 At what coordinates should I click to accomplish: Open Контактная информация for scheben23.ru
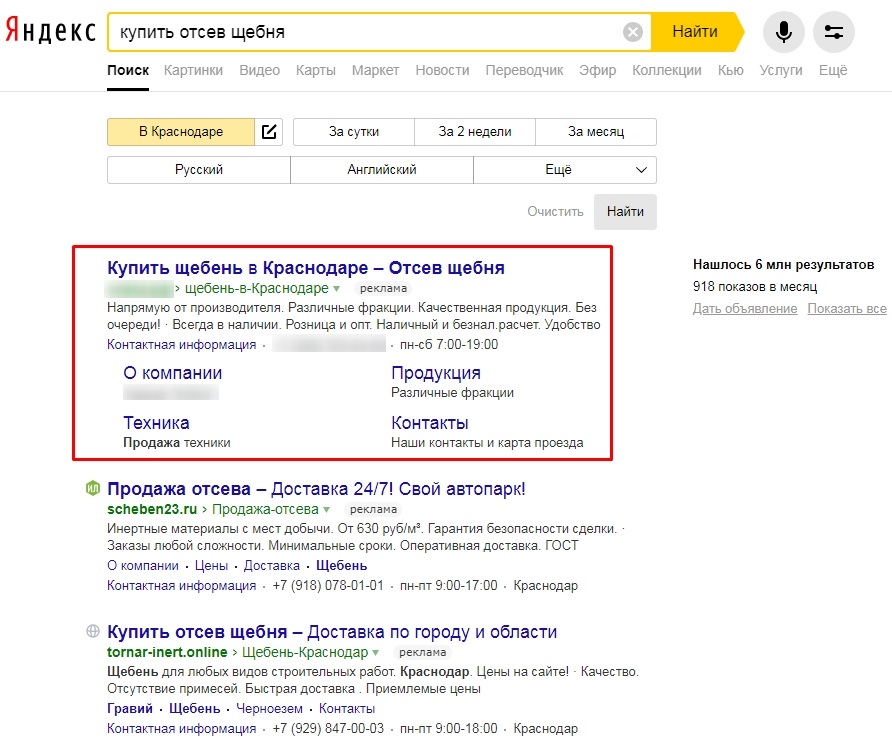coord(181,585)
